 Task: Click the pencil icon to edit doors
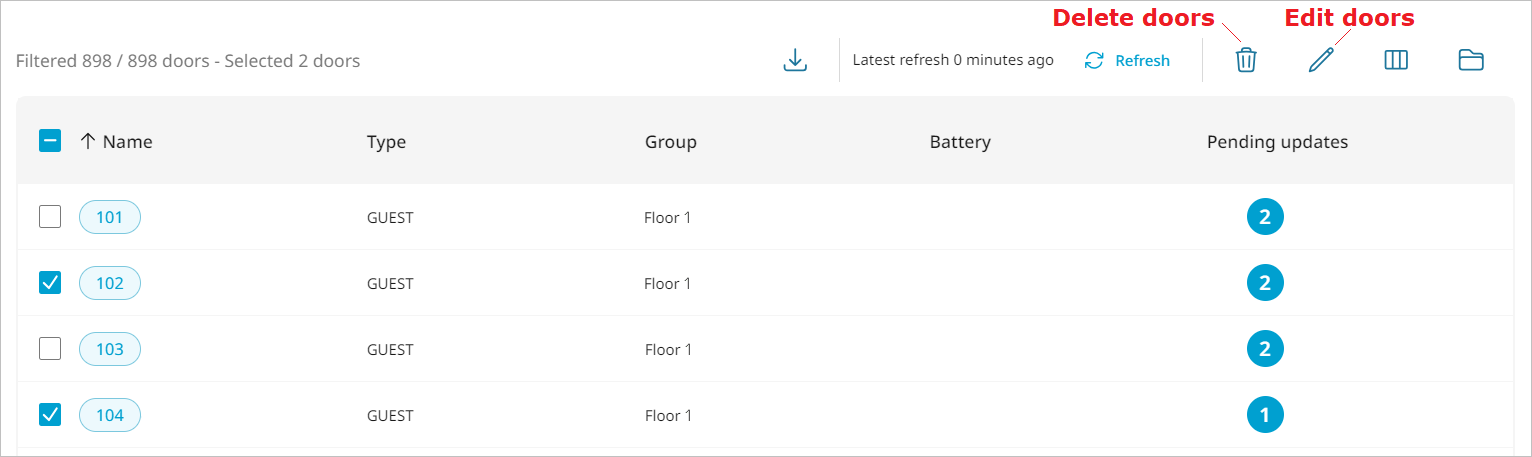click(x=1321, y=60)
